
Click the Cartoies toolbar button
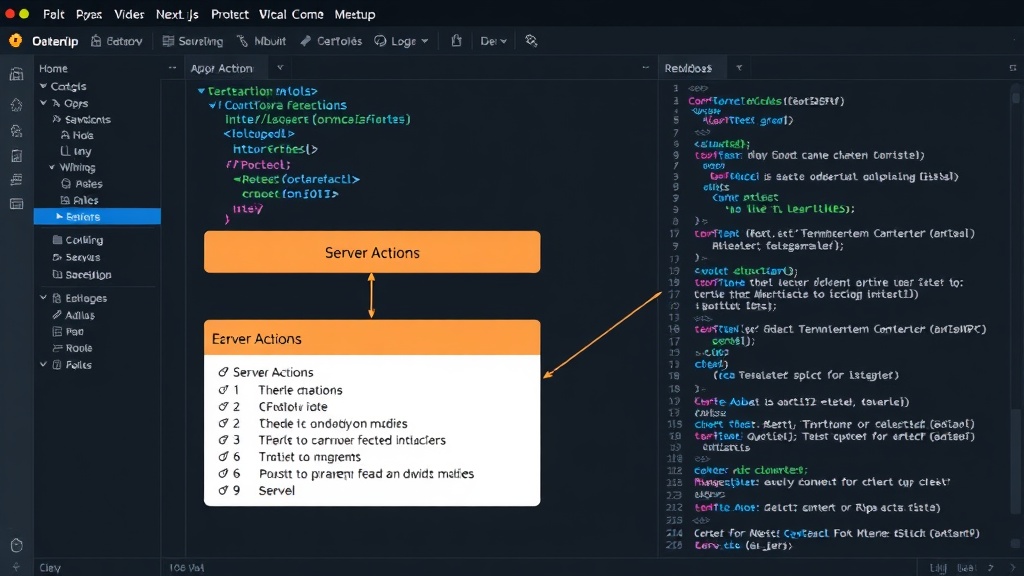(331, 41)
